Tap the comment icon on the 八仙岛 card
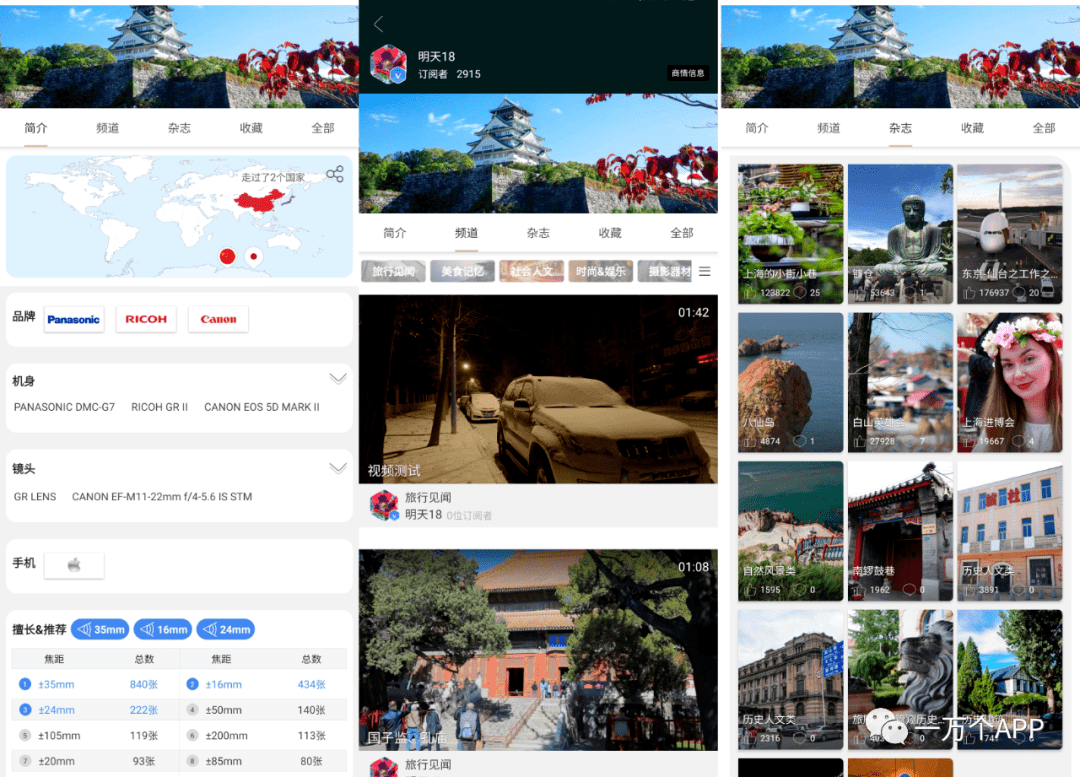Screen dimensions: 1080x777 pos(800,441)
